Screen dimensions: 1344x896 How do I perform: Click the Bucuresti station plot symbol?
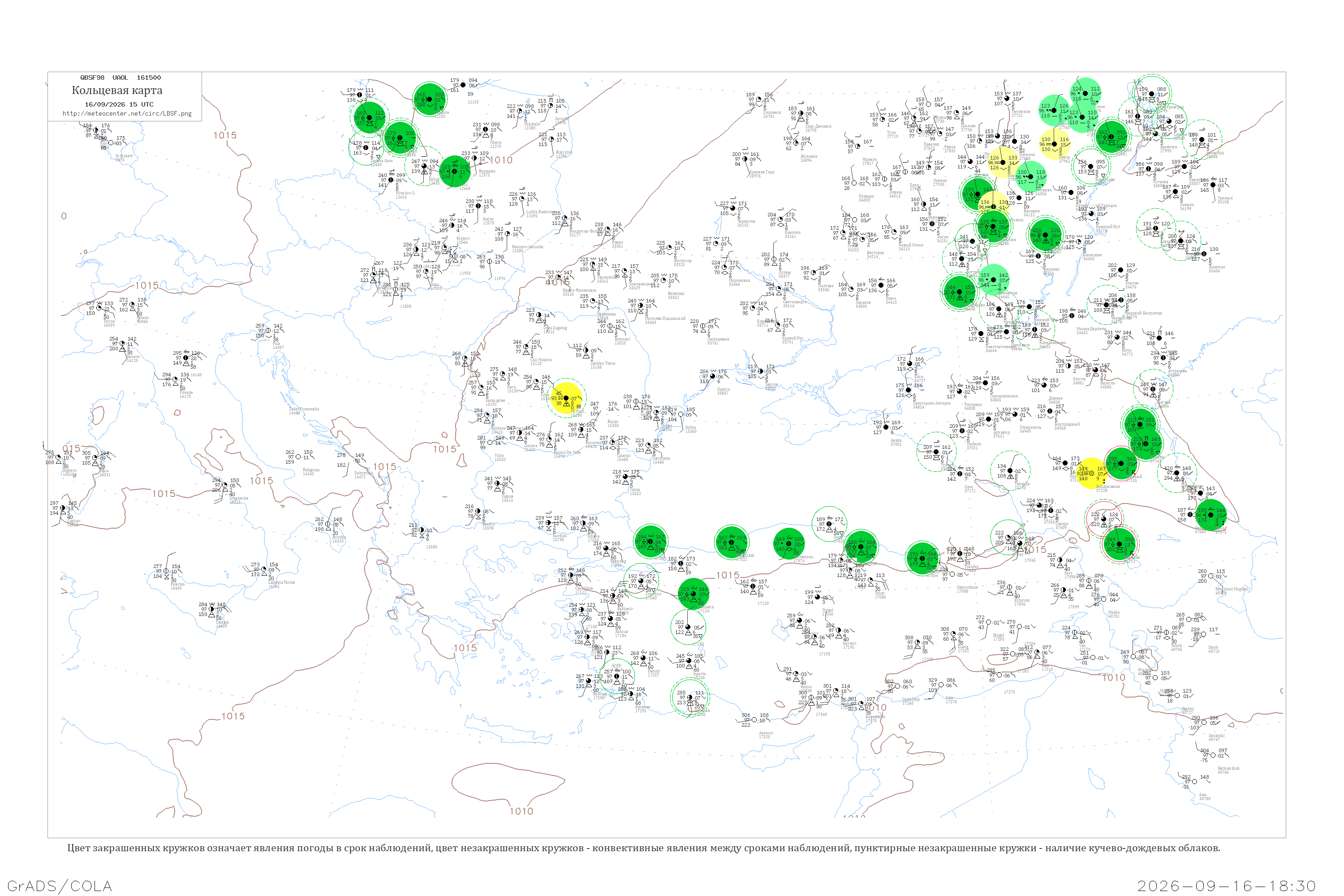pyautogui.click(x=581, y=430)
